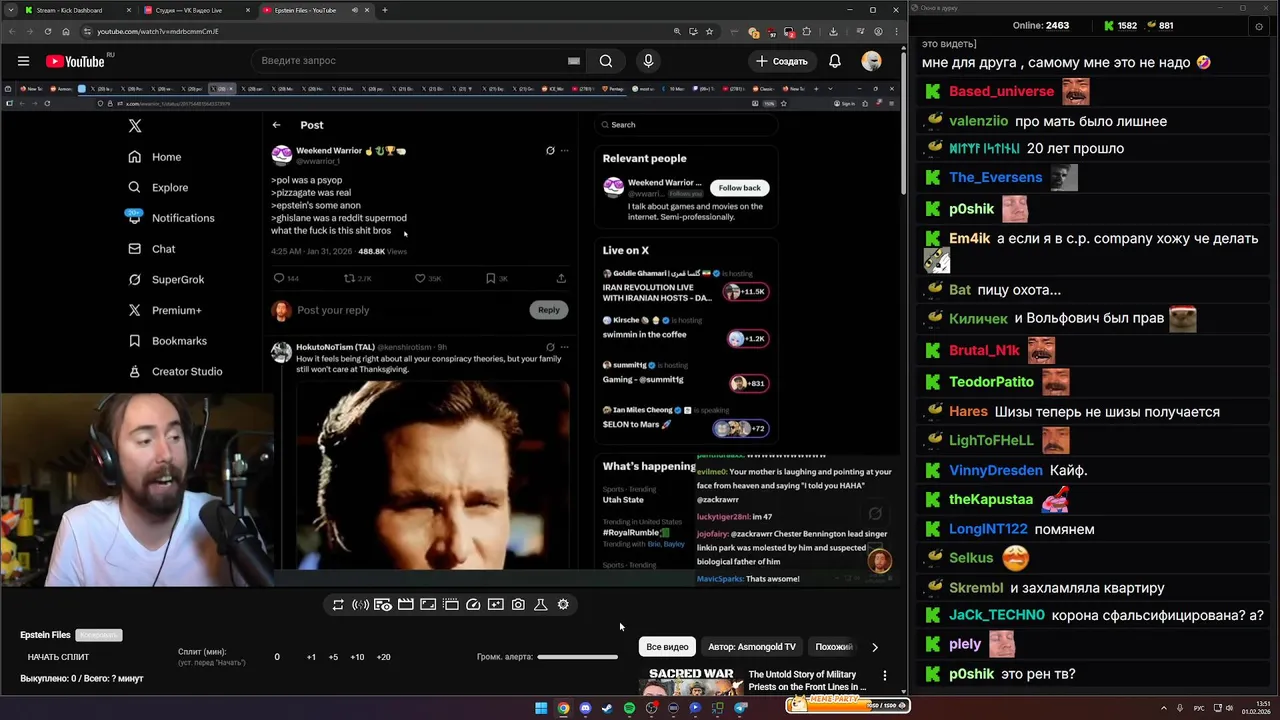Click the flask experiments icon in toolbar
The image size is (1280, 720).
(541, 605)
